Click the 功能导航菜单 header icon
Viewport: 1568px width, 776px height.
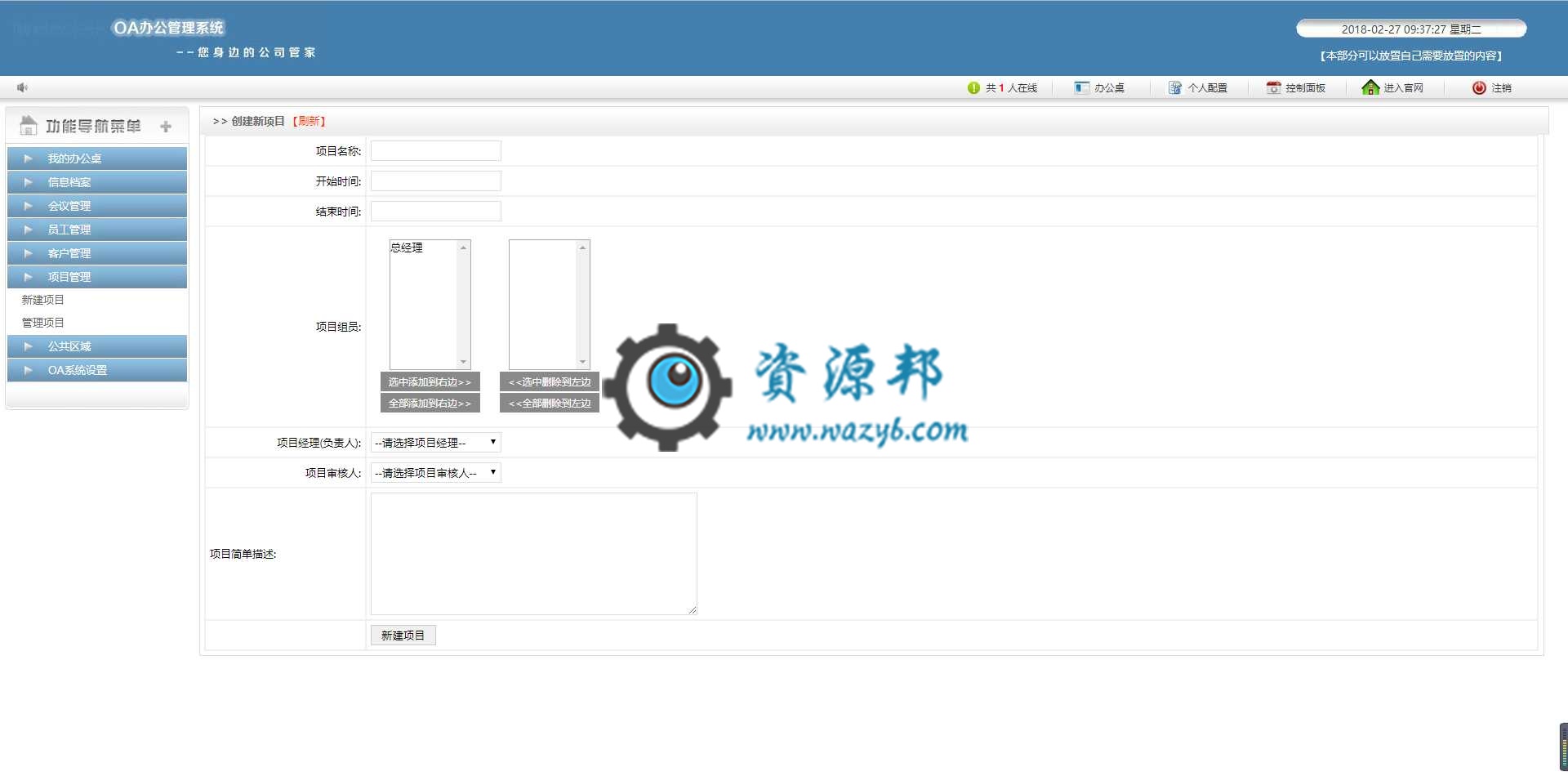point(29,125)
